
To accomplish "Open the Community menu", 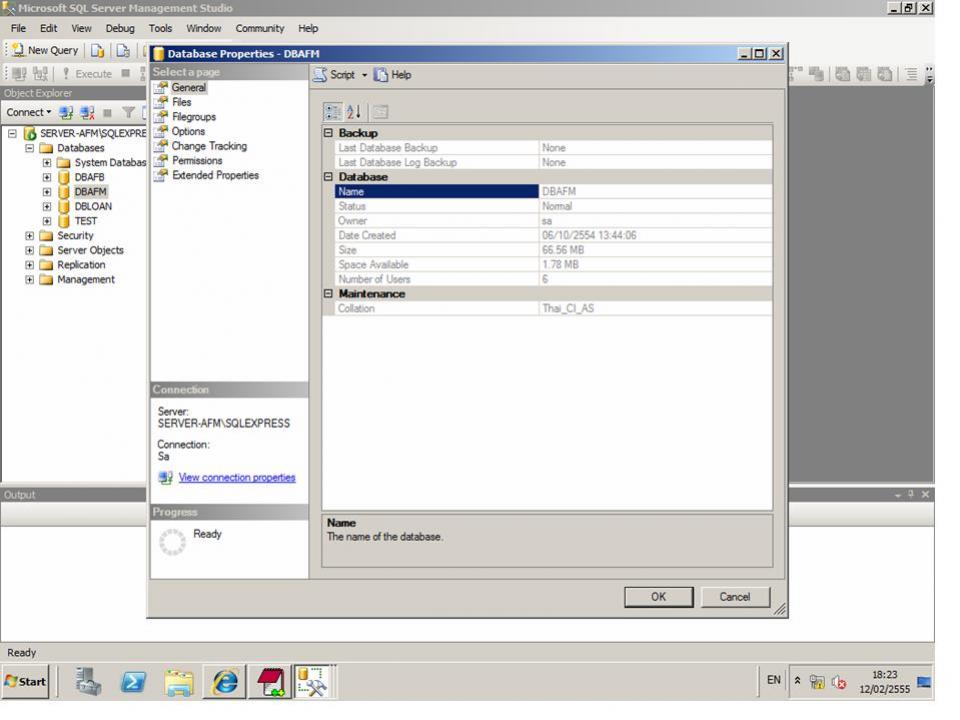I will pos(260,28).
